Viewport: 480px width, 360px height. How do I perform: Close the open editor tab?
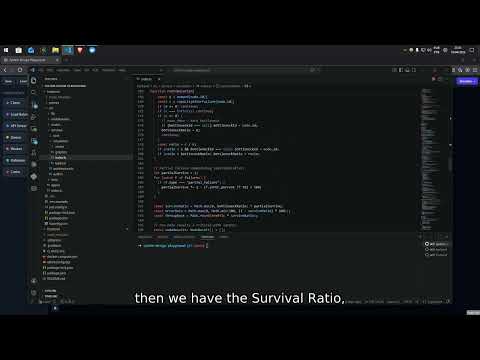pyautogui.click(x=159, y=79)
